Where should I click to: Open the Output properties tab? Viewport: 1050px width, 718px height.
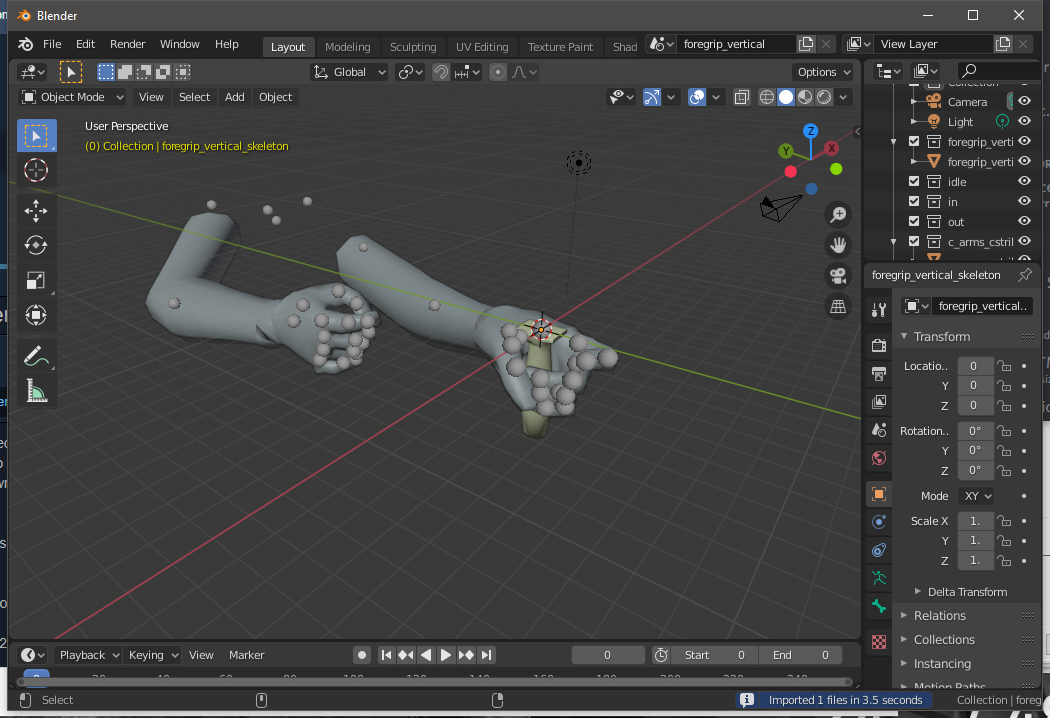(879, 373)
